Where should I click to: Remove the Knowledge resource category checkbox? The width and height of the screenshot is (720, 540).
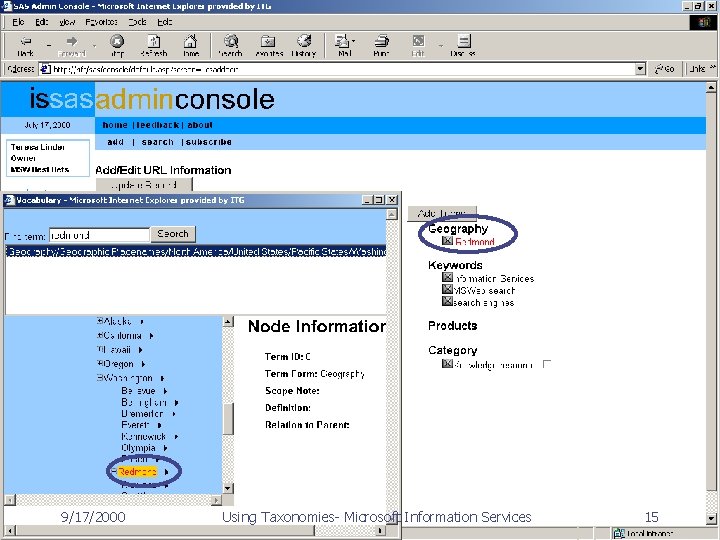(447, 364)
